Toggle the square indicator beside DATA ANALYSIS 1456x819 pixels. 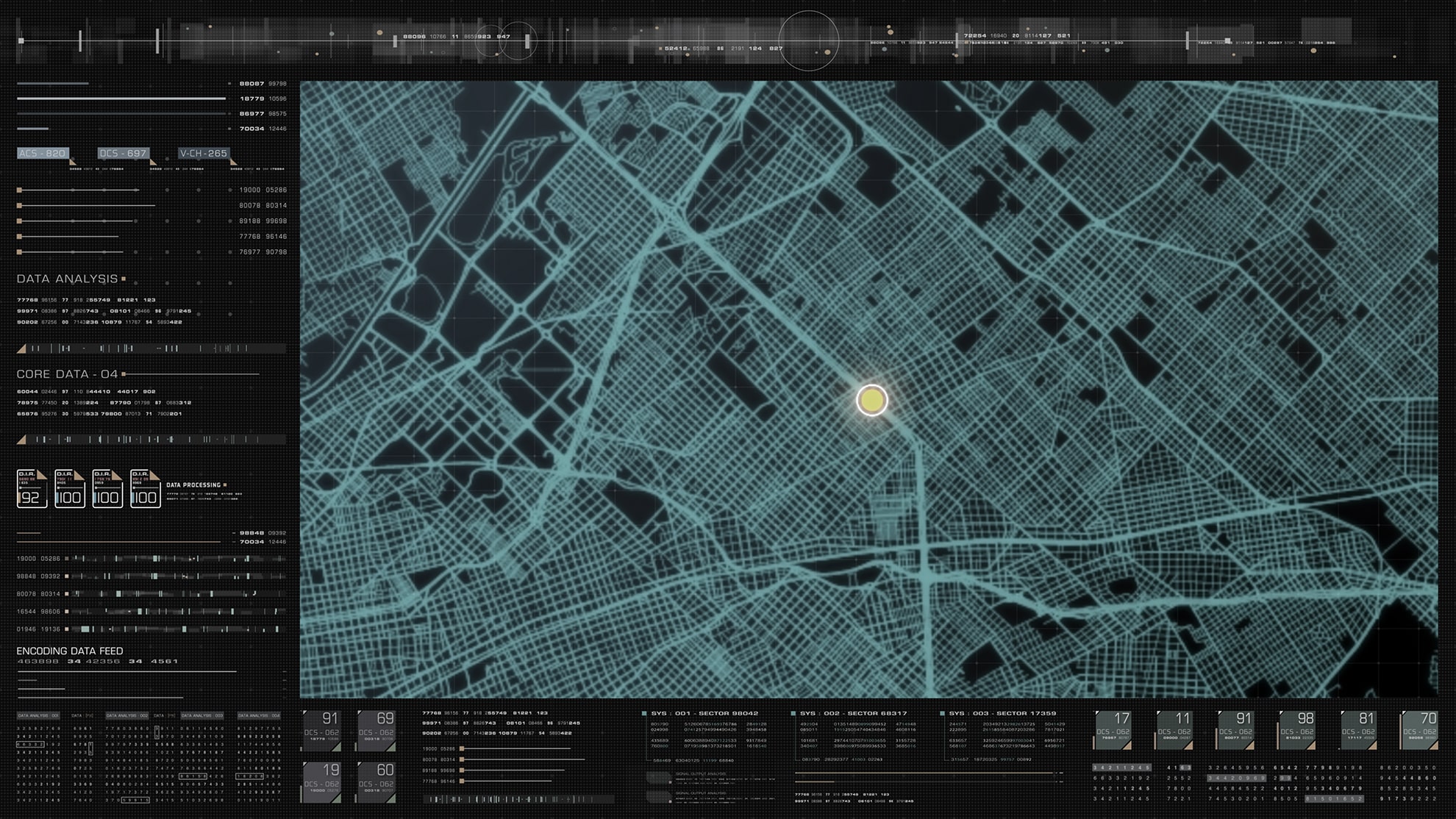pos(124,279)
